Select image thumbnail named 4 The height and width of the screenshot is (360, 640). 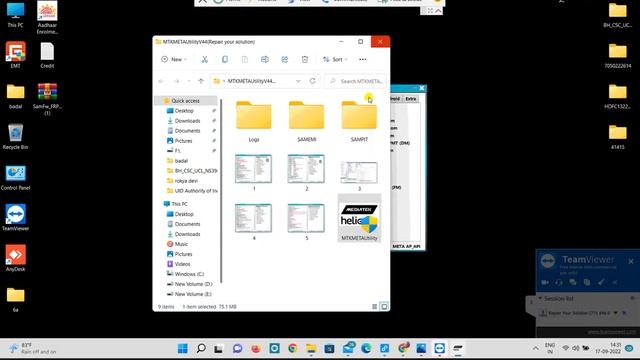point(253,221)
